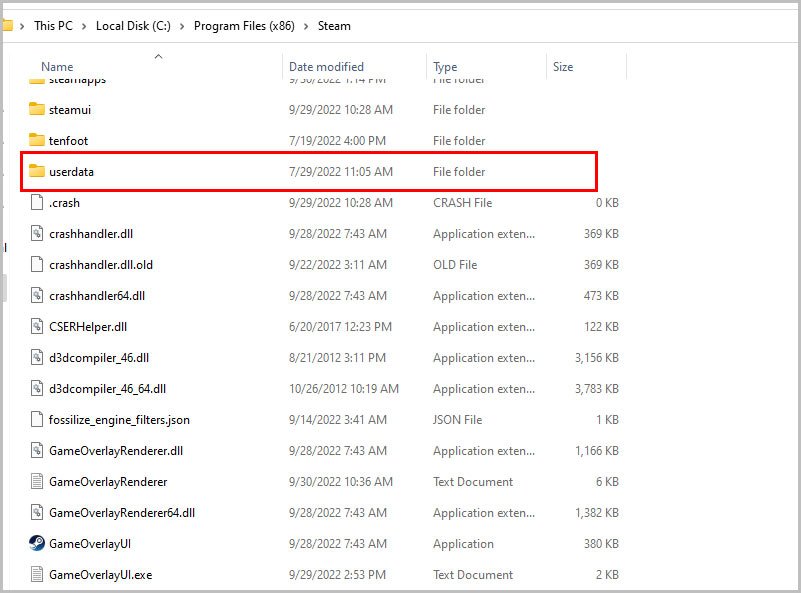Click the 122 KB size cell
This screenshot has width=801, height=593.
(601, 327)
